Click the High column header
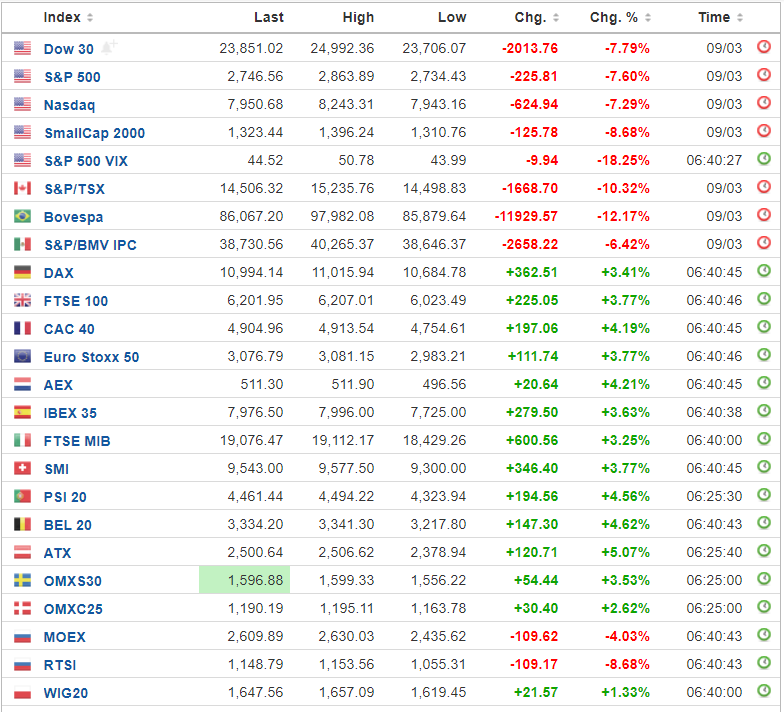Viewport: 784px width, 712px height. coord(358,18)
